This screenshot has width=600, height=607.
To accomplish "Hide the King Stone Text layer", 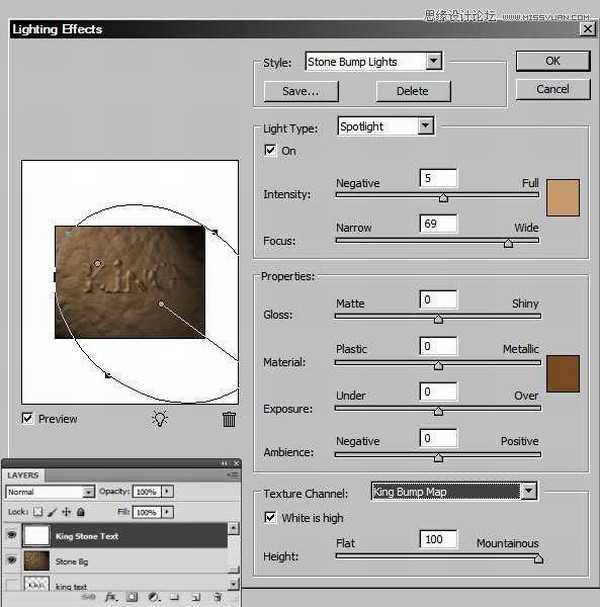I will pyautogui.click(x=13, y=536).
